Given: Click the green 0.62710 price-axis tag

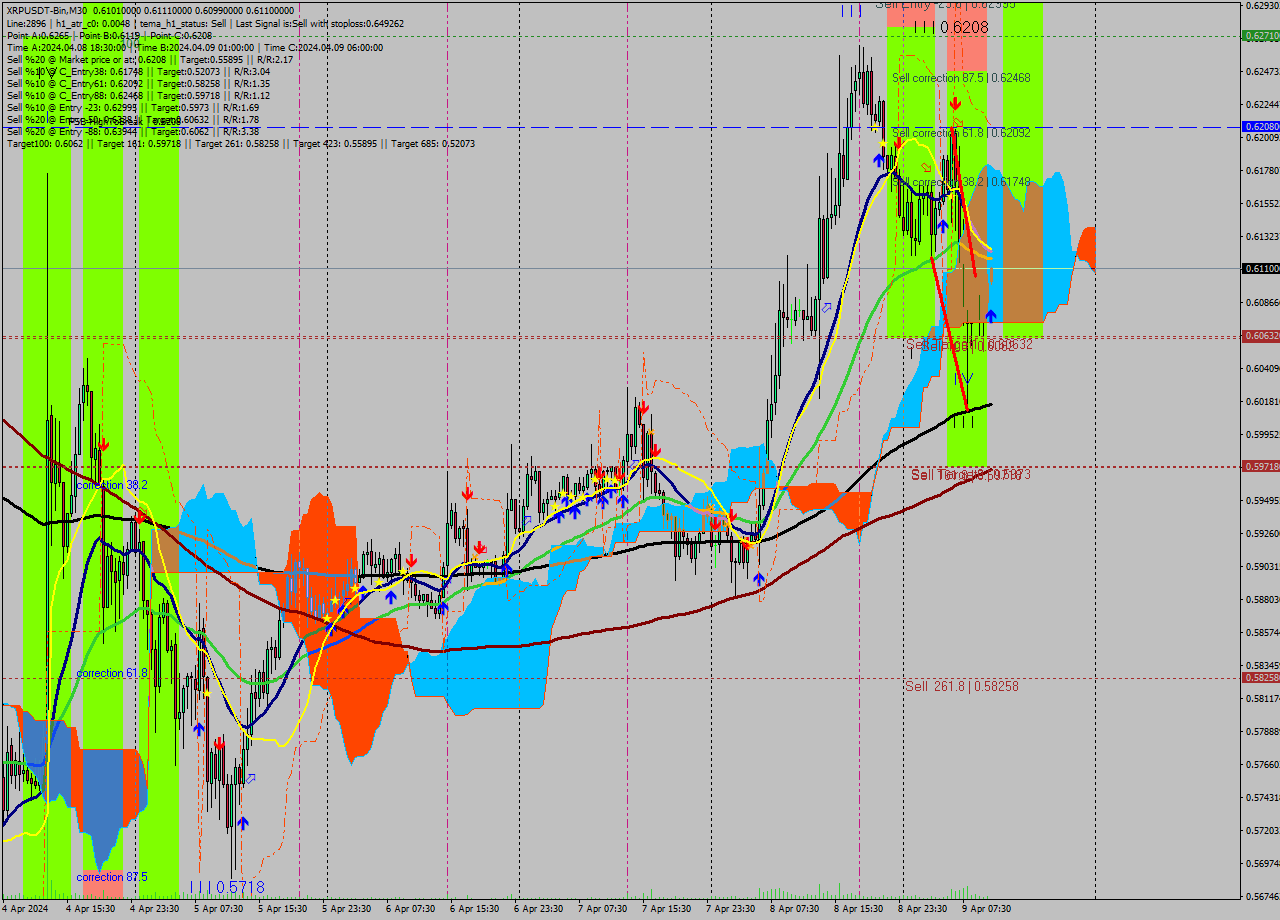Looking at the screenshot, I should [1261, 35].
